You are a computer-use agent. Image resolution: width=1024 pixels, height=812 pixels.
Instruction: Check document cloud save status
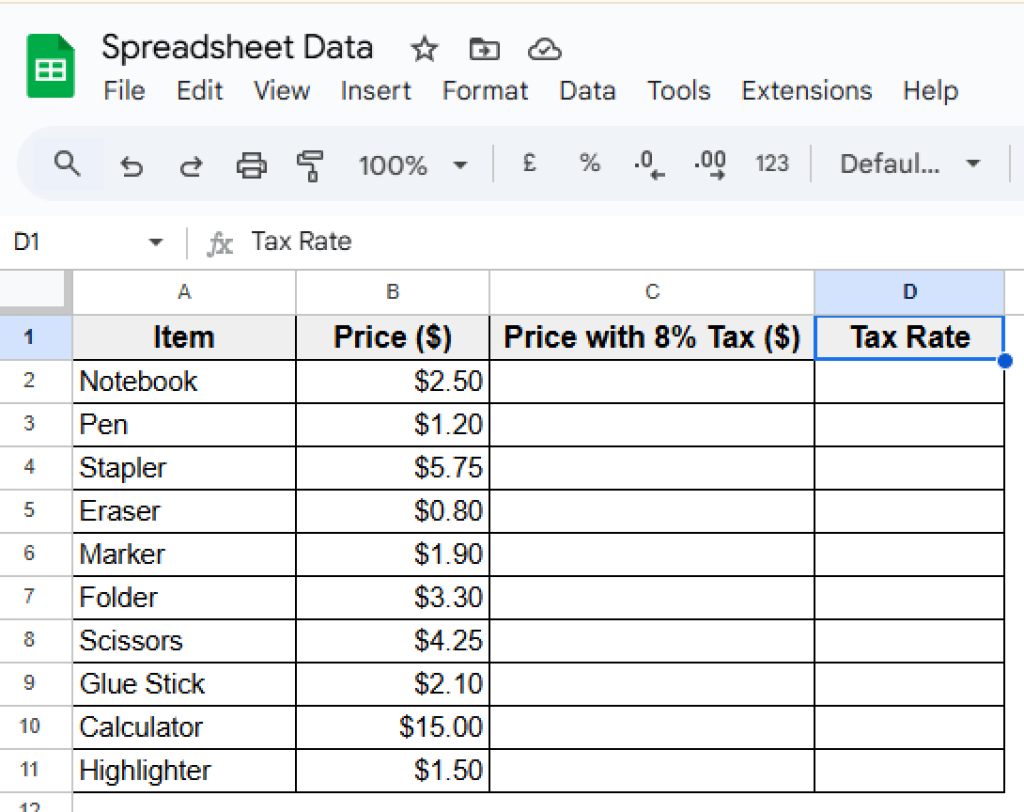545,48
